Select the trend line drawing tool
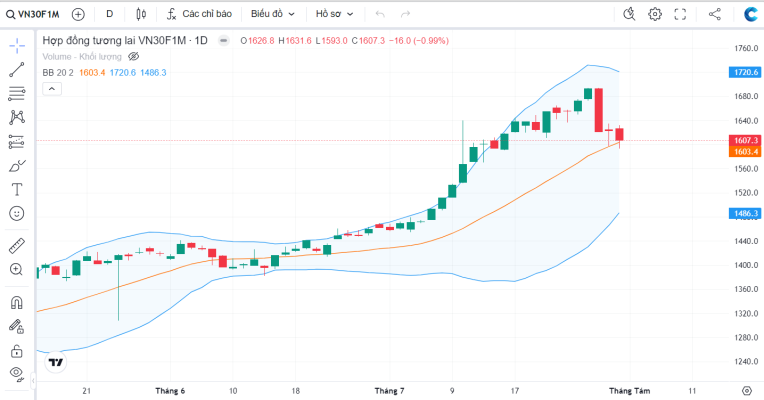The height and width of the screenshot is (400, 764). pos(17,70)
